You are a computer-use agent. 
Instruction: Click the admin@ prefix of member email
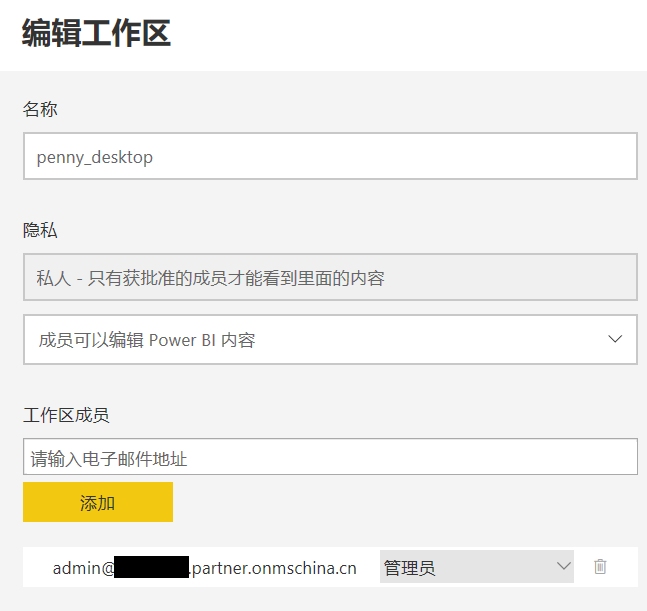click(82, 568)
